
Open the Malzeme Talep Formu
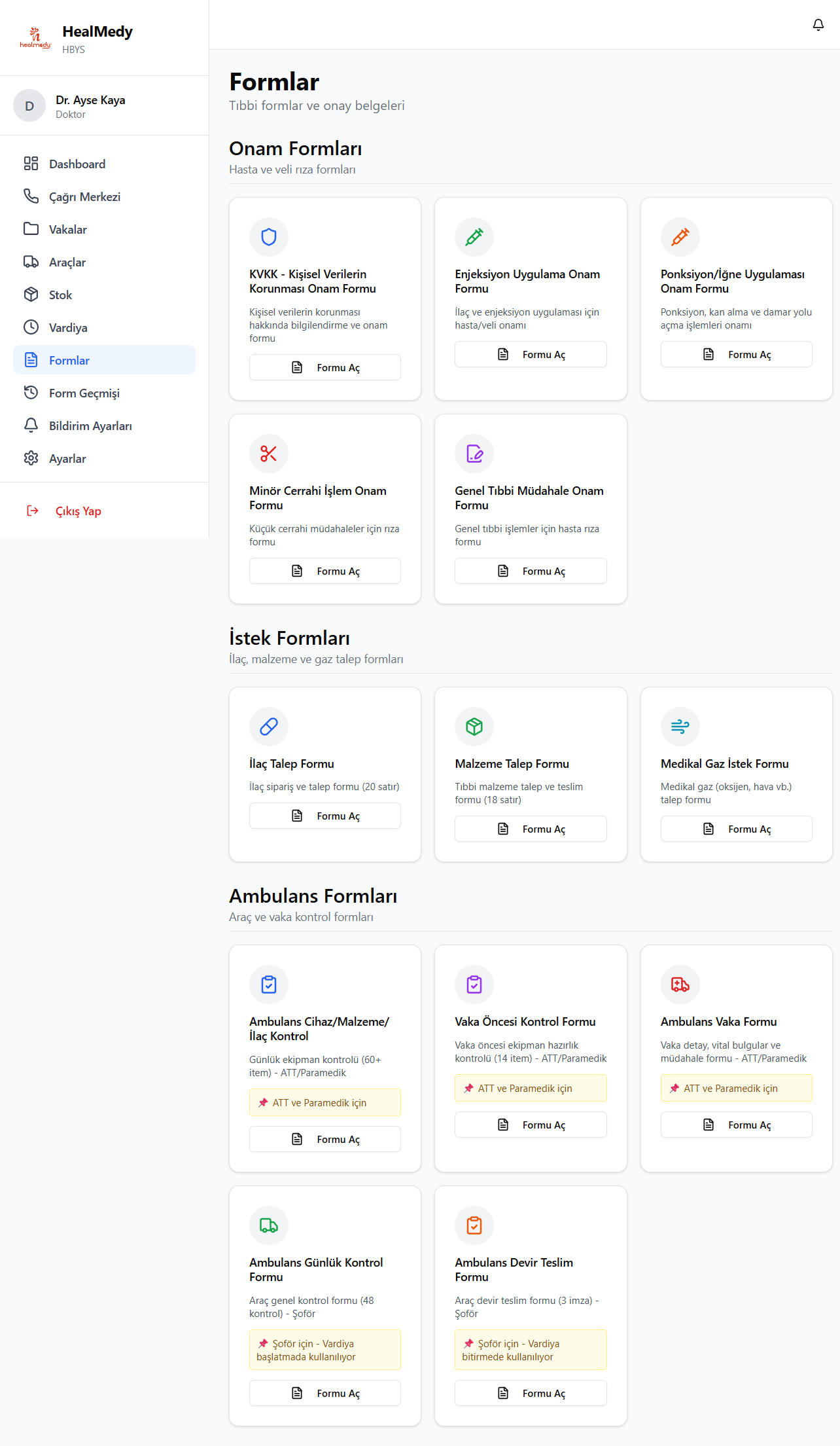coord(531,829)
